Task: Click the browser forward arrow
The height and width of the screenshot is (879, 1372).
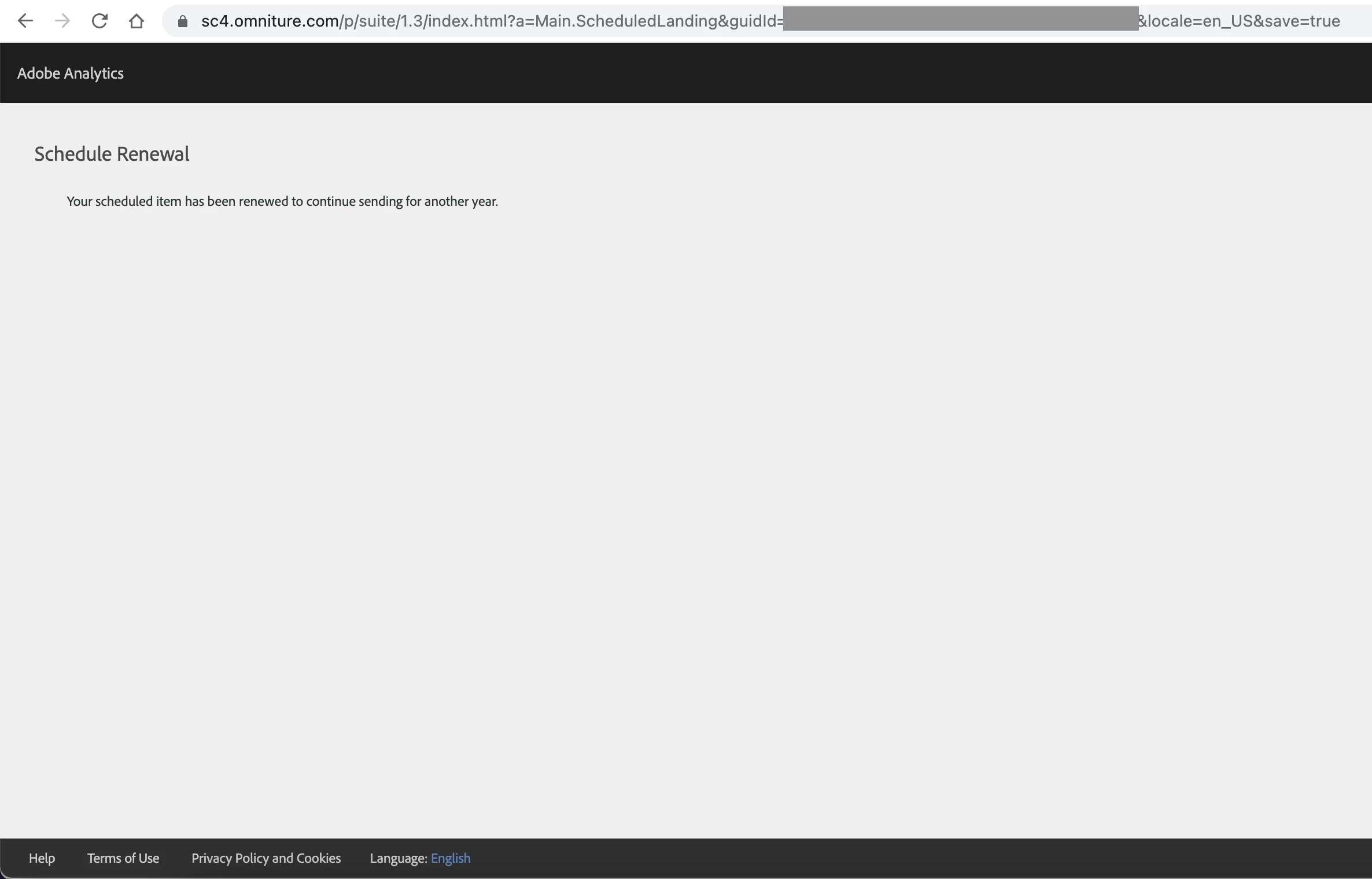Action: [62, 21]
